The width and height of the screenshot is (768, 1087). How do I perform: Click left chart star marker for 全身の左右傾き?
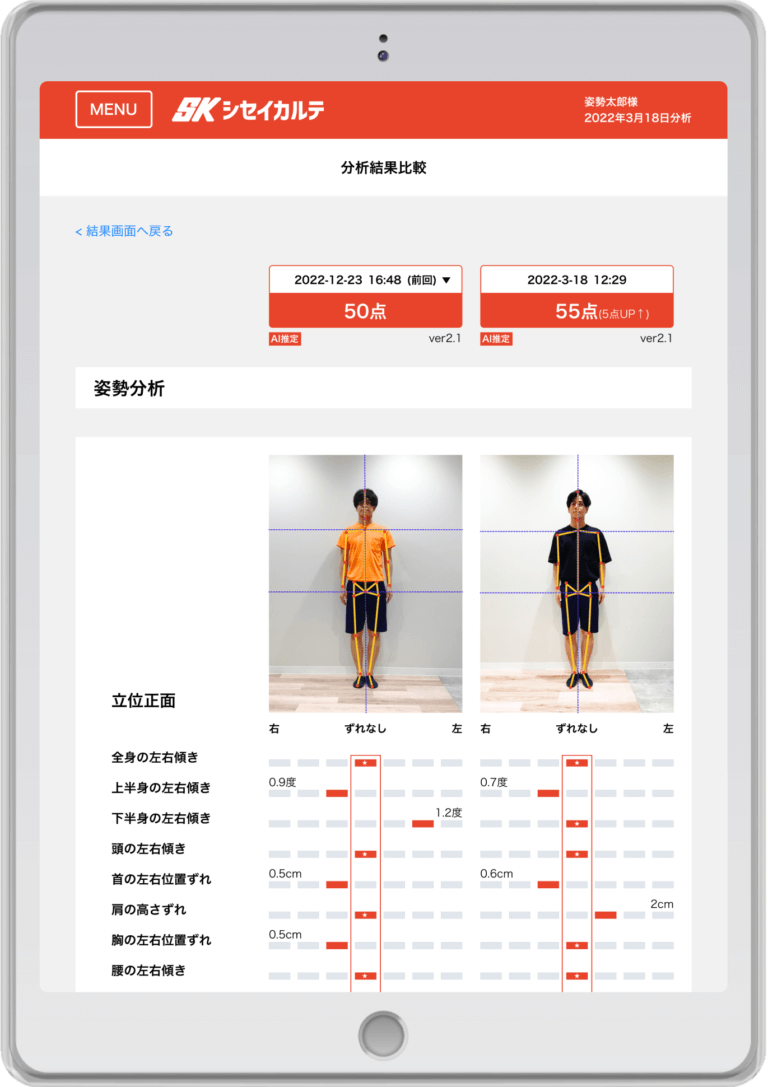point(365,763)
